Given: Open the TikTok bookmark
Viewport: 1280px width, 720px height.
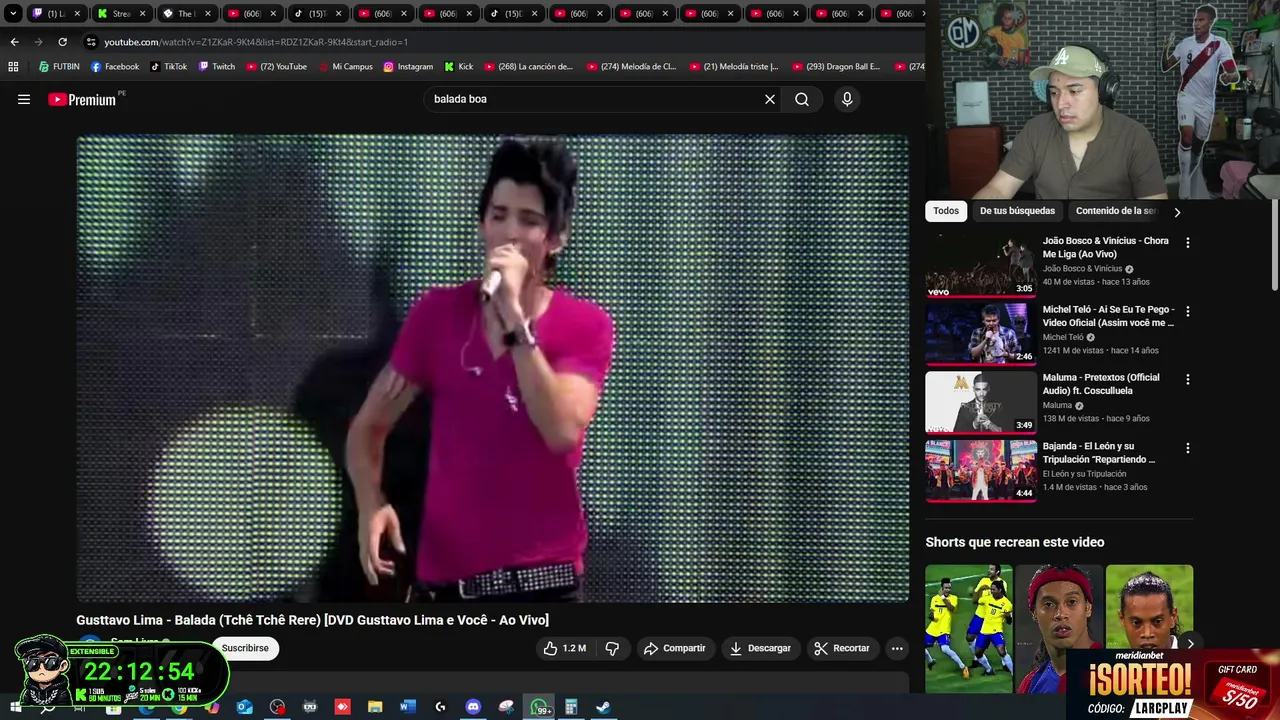Looking at the screenshot, I should pos(168,67).
